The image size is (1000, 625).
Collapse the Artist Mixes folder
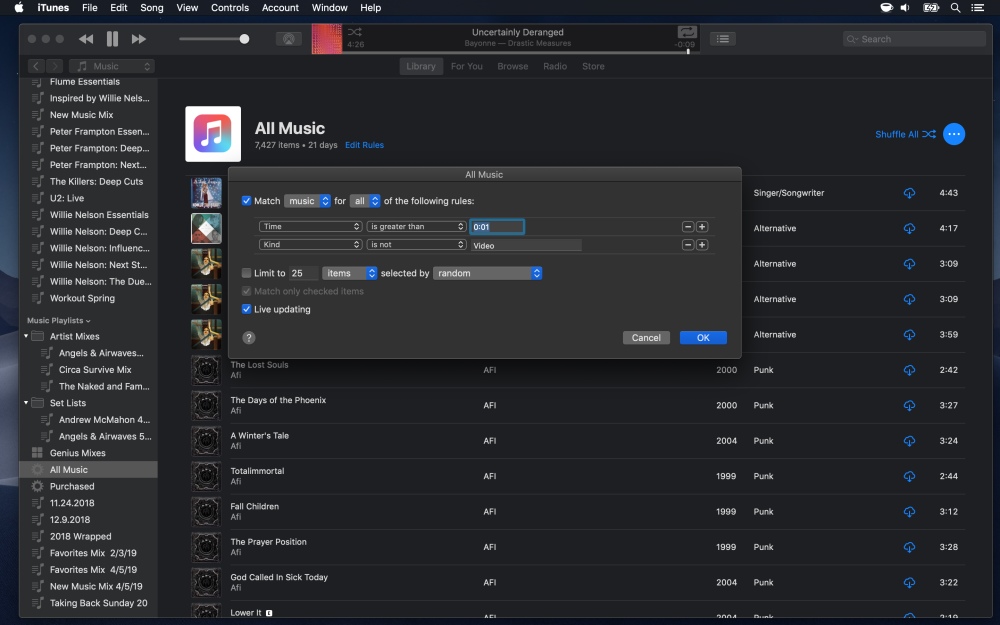(26, 336)
